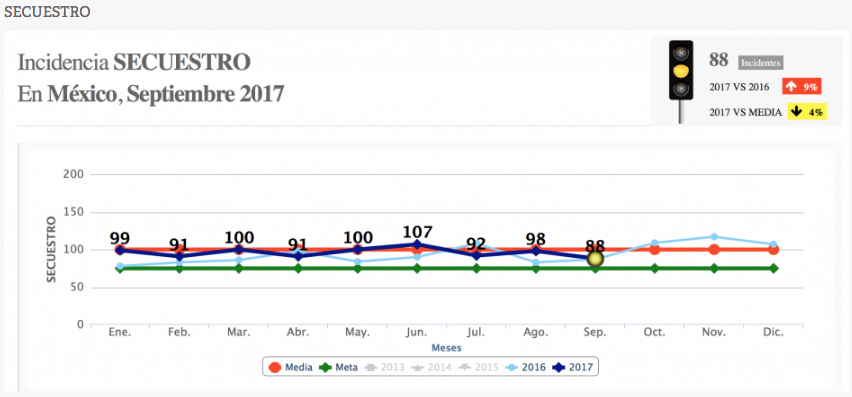Click the 2017 January point labeled 99
Viewport: 852px width, 397px height.
tap(120, 250)
